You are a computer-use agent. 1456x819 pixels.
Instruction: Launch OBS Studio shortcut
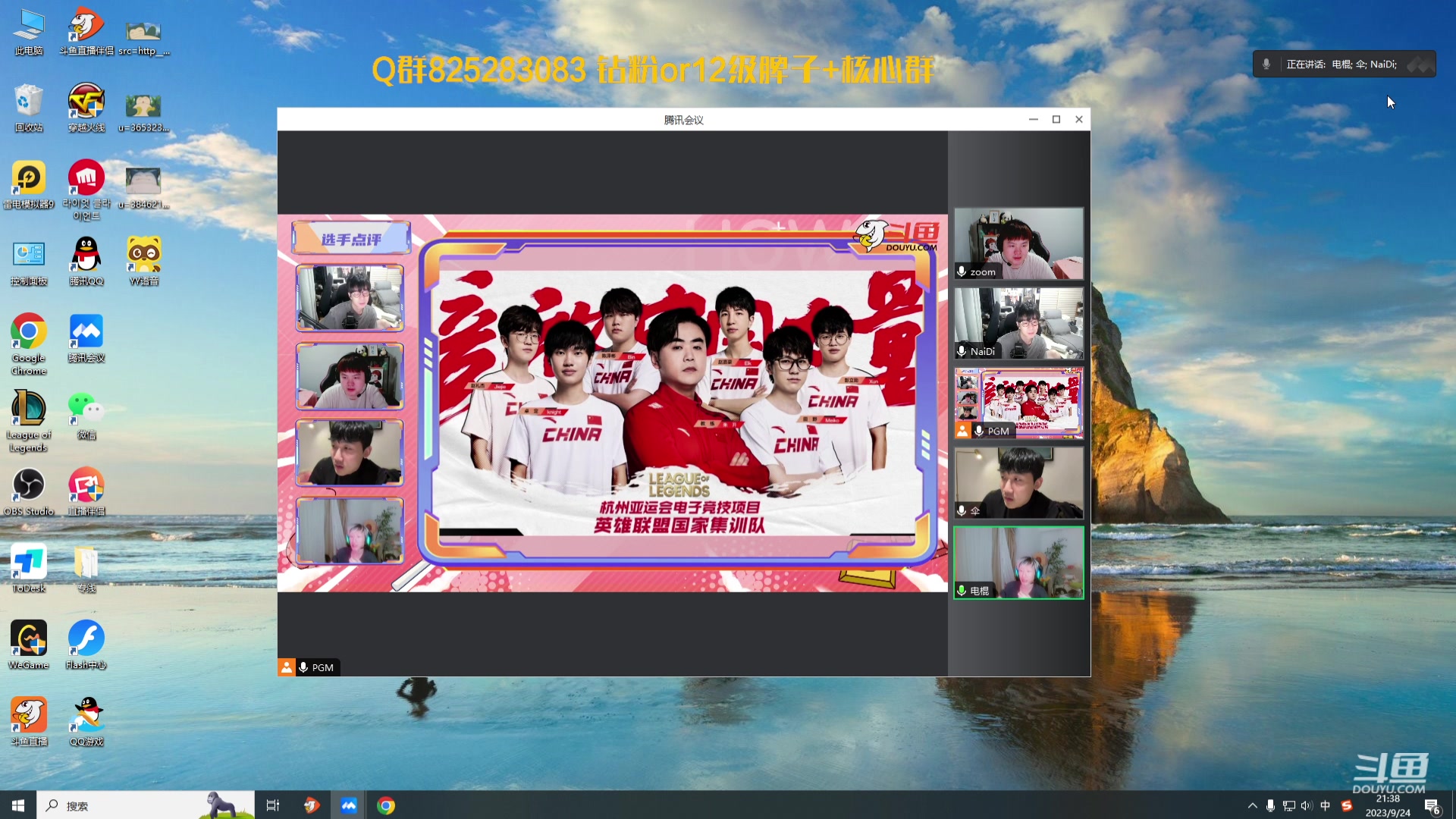(x=29, y=491)
